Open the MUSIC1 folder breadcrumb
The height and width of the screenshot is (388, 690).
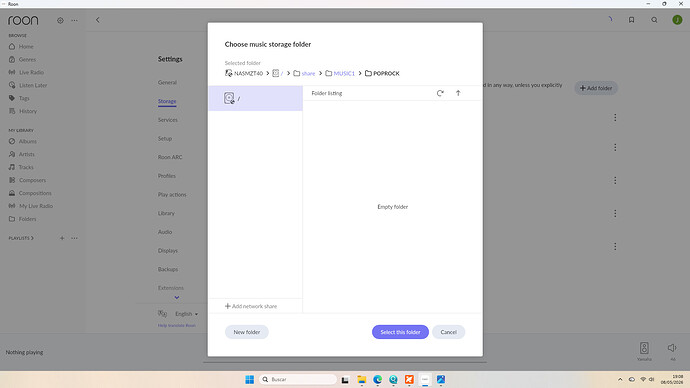tap(340, 73)
